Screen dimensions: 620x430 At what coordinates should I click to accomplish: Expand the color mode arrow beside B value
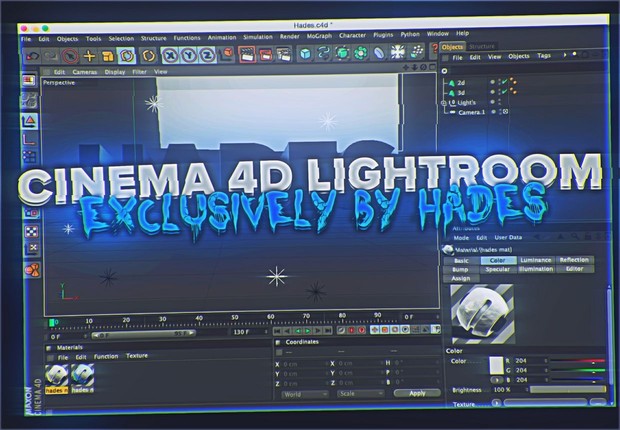click(x=497, y=380)
